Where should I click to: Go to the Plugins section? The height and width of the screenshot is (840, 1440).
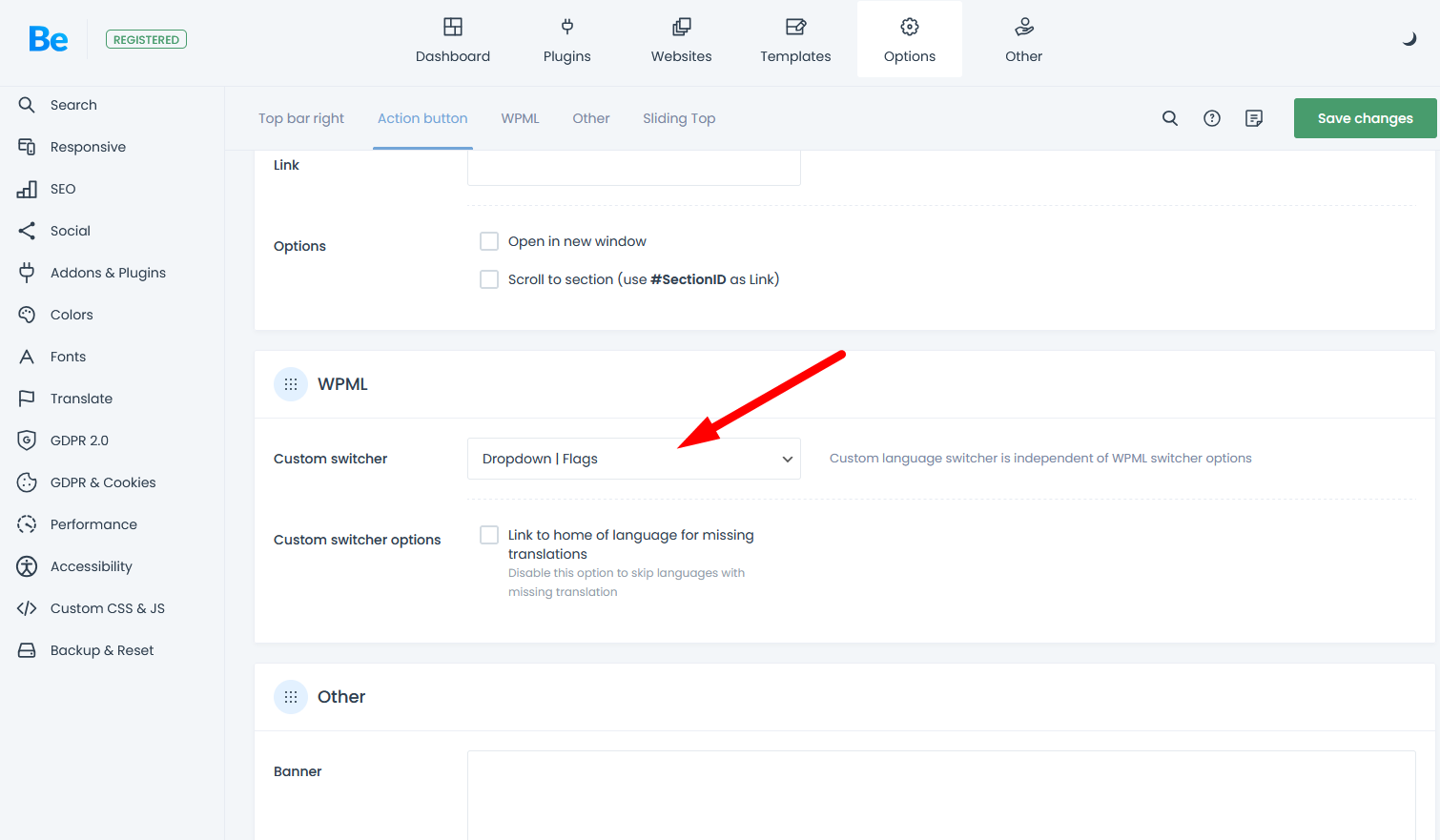(566, 40)
